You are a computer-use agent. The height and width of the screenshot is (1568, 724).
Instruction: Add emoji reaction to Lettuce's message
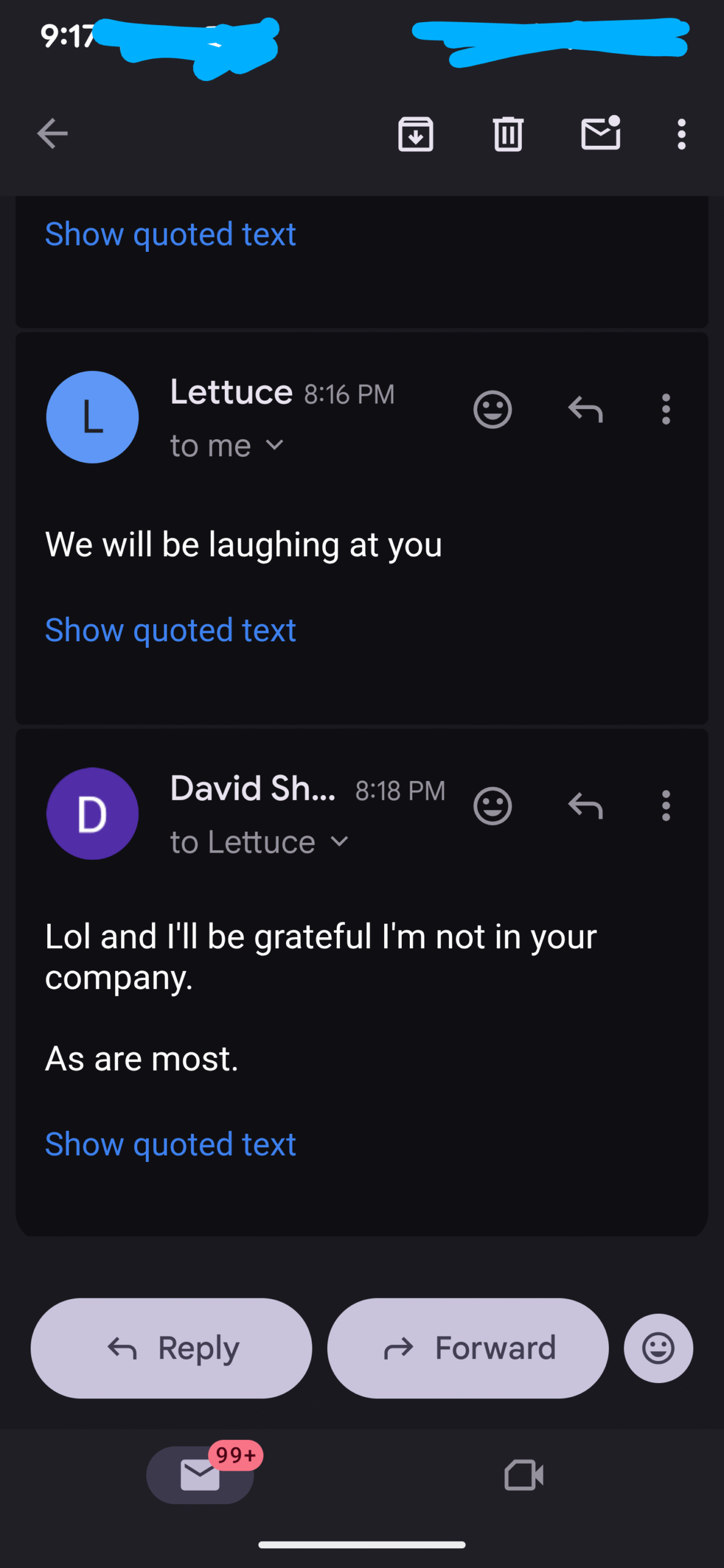tap(492, 409)
